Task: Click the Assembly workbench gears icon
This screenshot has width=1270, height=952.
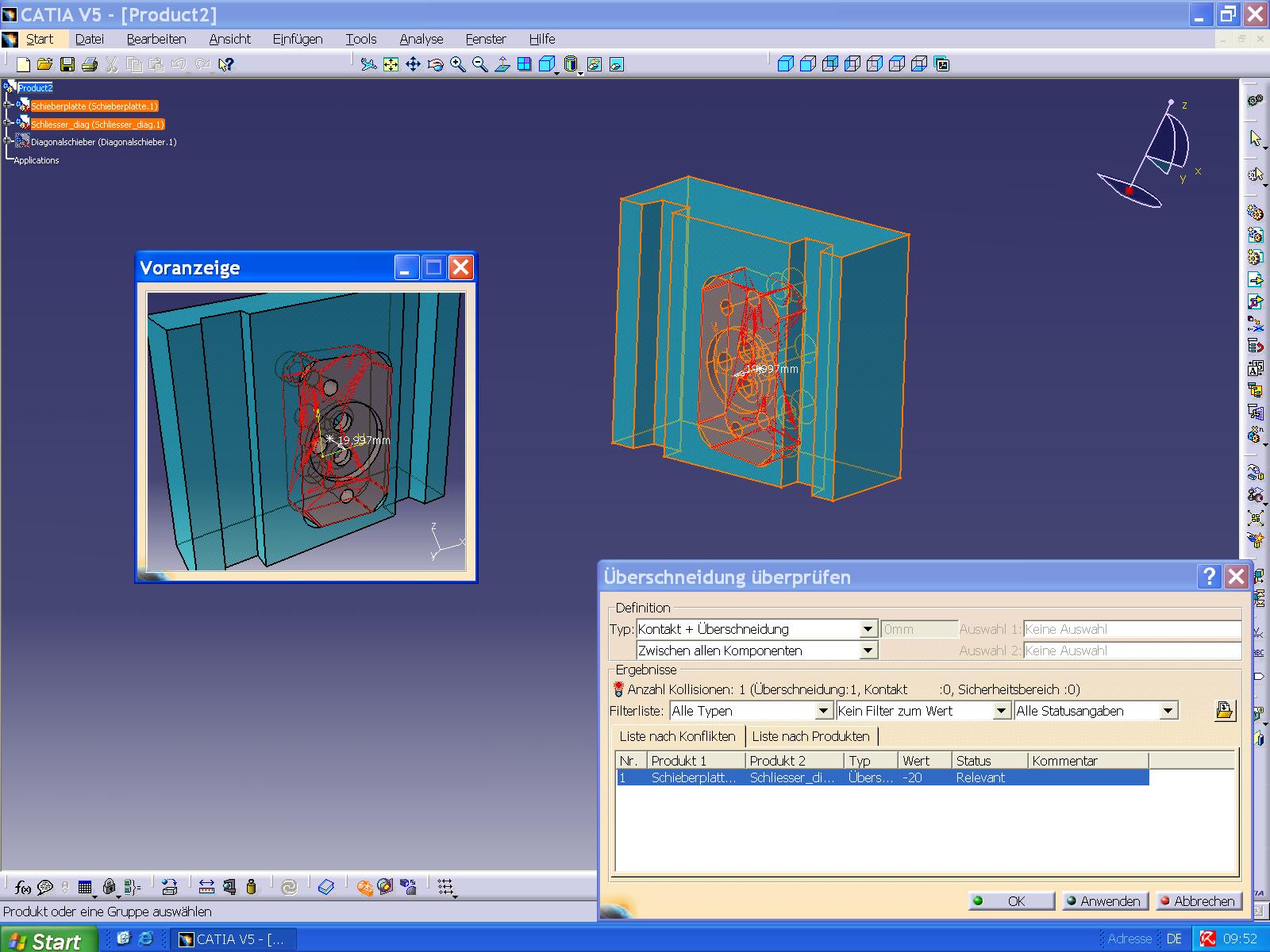Action: click(1255, 101)
